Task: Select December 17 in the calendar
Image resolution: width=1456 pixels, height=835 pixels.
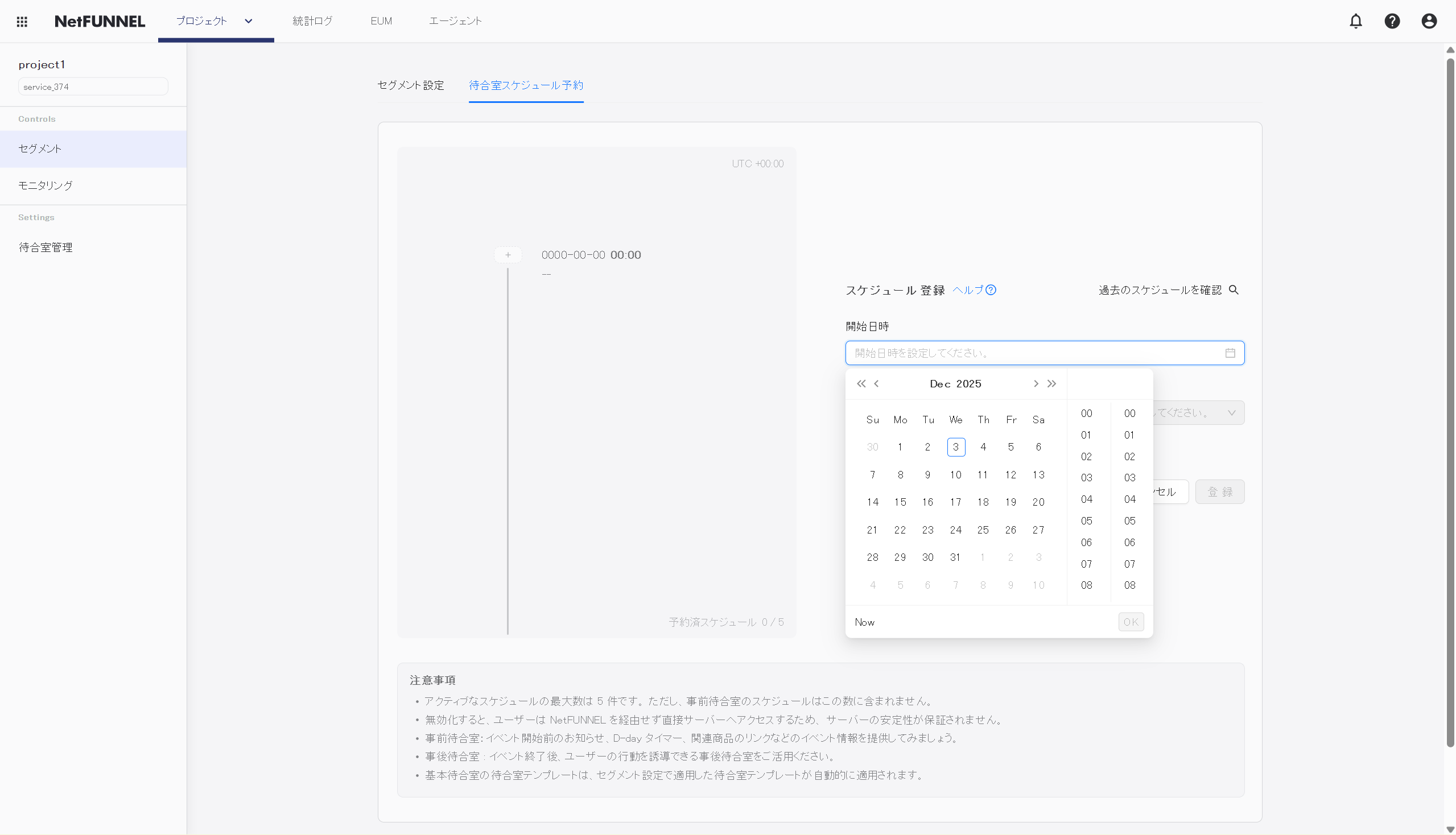Action: pyautogui.click(x=955, y=502)
